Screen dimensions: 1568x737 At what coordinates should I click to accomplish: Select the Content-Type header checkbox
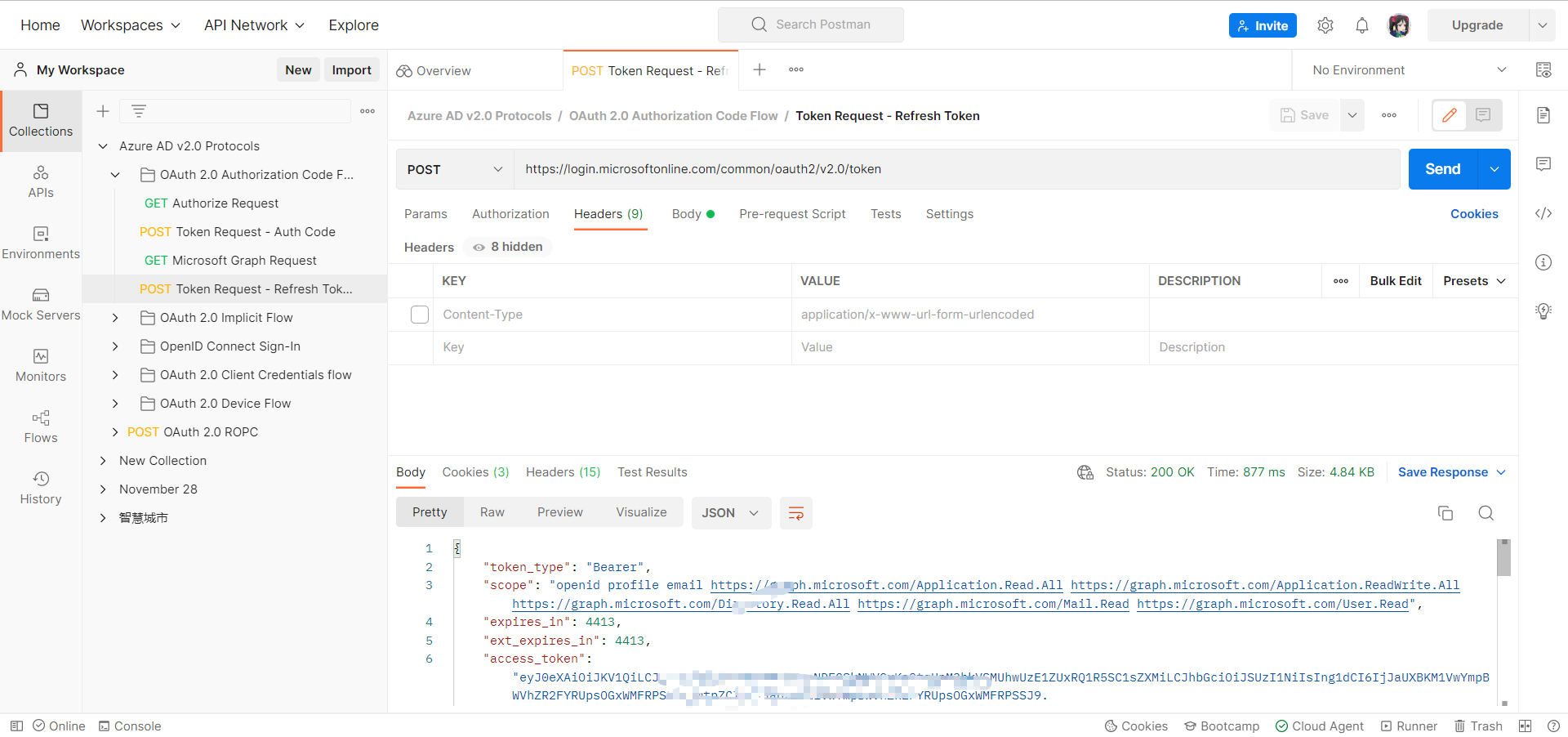point(419,314)
